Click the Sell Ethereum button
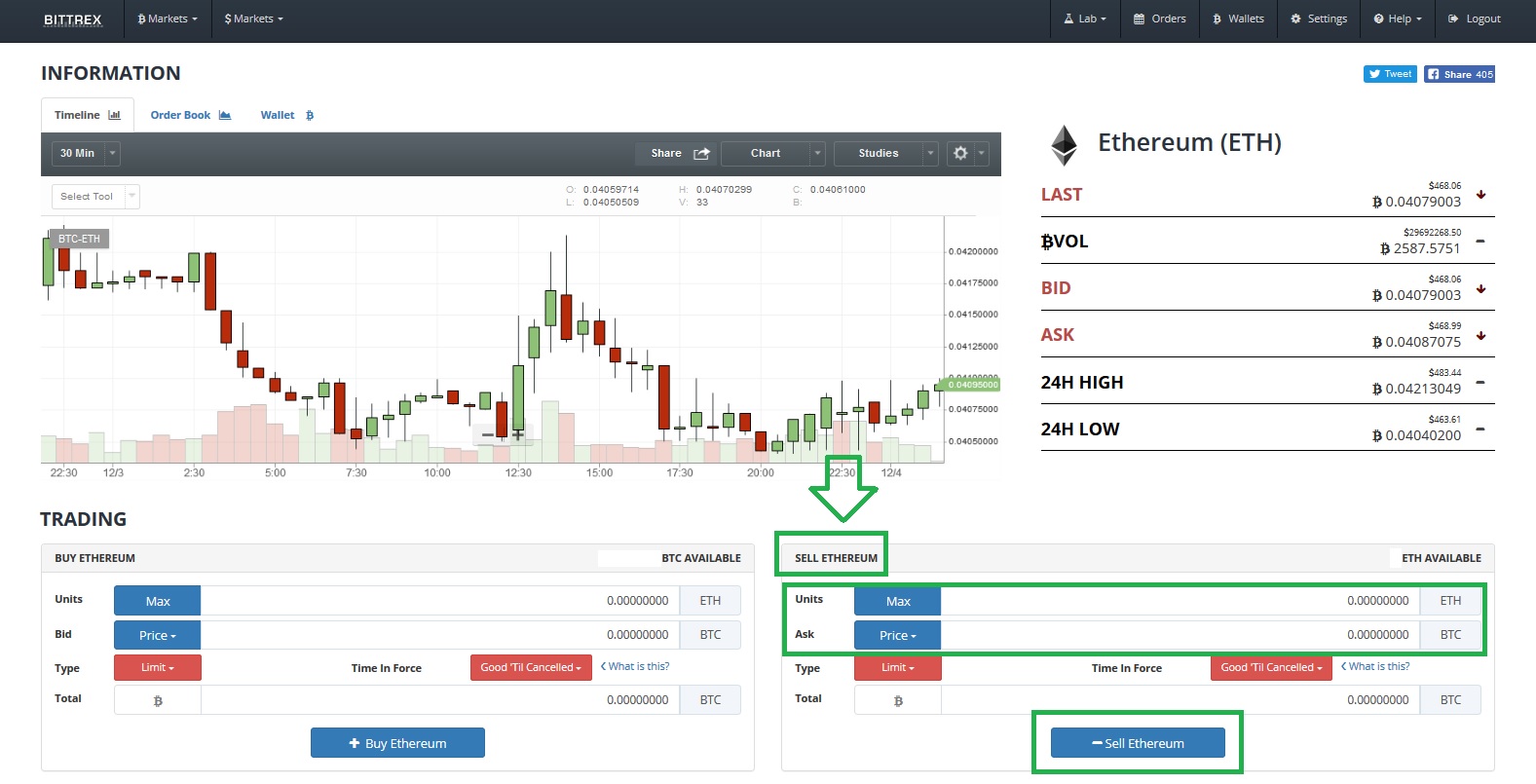Screen dimensions: 1536x784 (1138, 743)
